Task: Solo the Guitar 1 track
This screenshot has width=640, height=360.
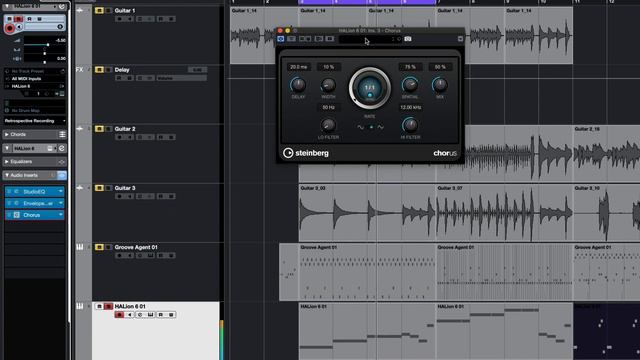Action: click(109, 10)
